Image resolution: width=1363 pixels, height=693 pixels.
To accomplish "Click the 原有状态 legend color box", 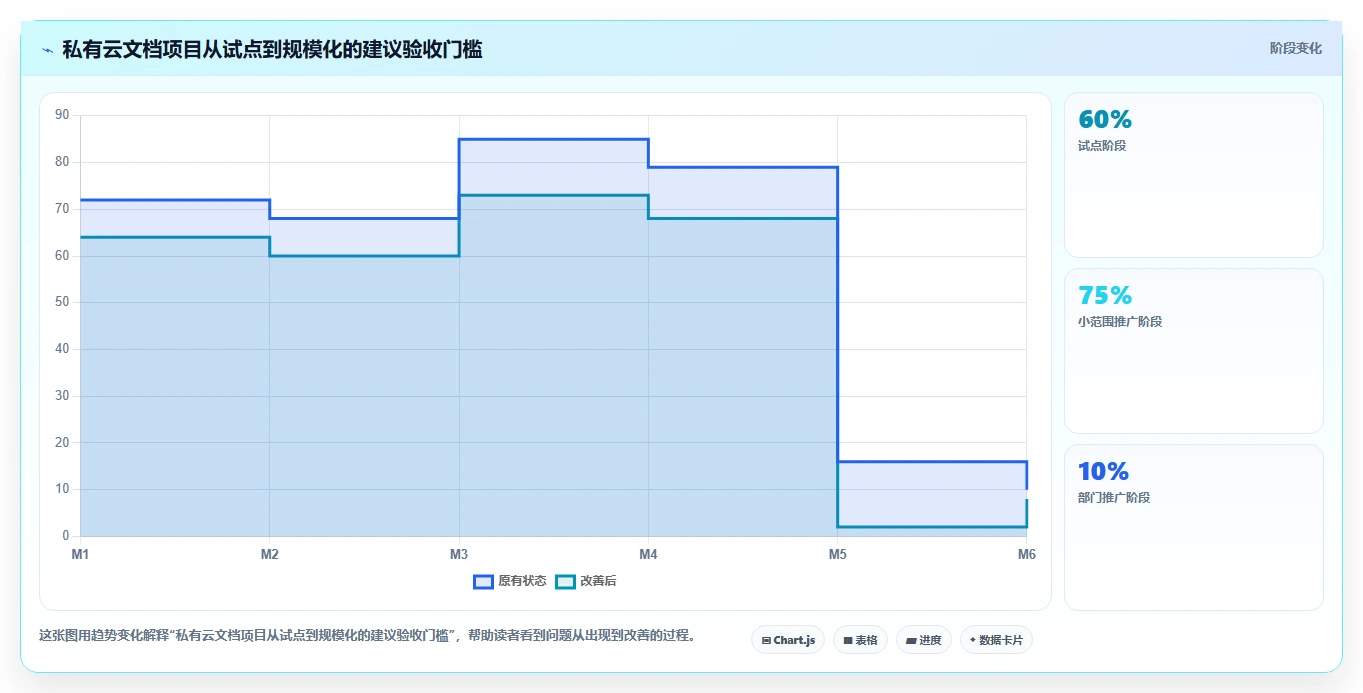I will click(483, 581).
